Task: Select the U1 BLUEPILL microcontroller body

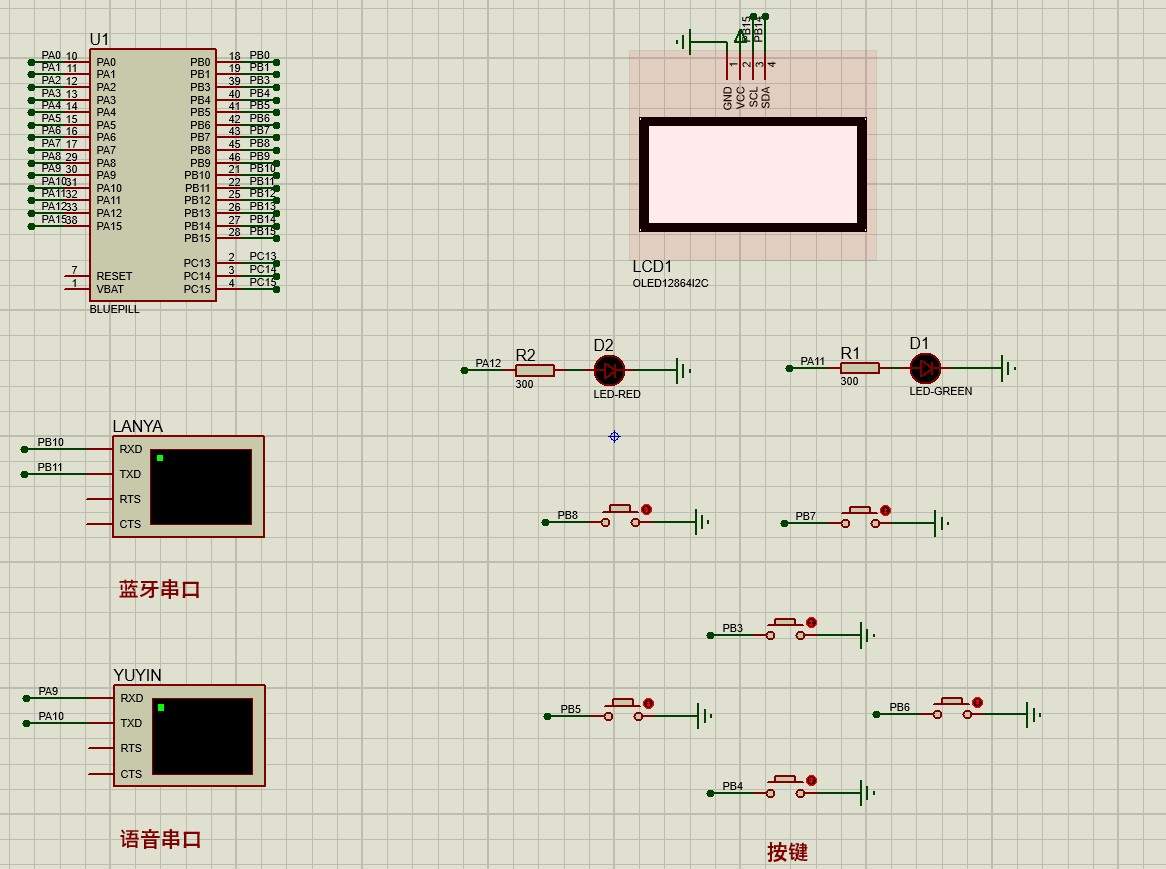Action: (x=153, y=175)
